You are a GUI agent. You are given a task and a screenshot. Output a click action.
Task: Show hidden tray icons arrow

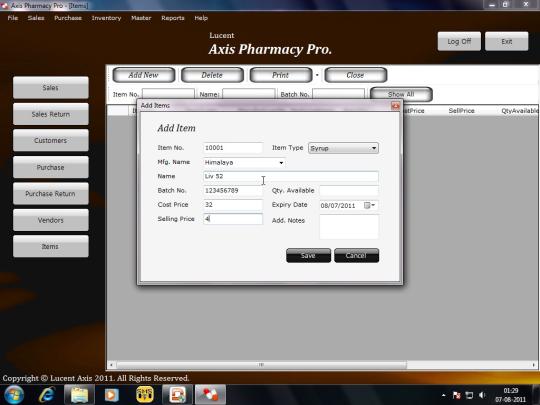(x=444, y=395)
